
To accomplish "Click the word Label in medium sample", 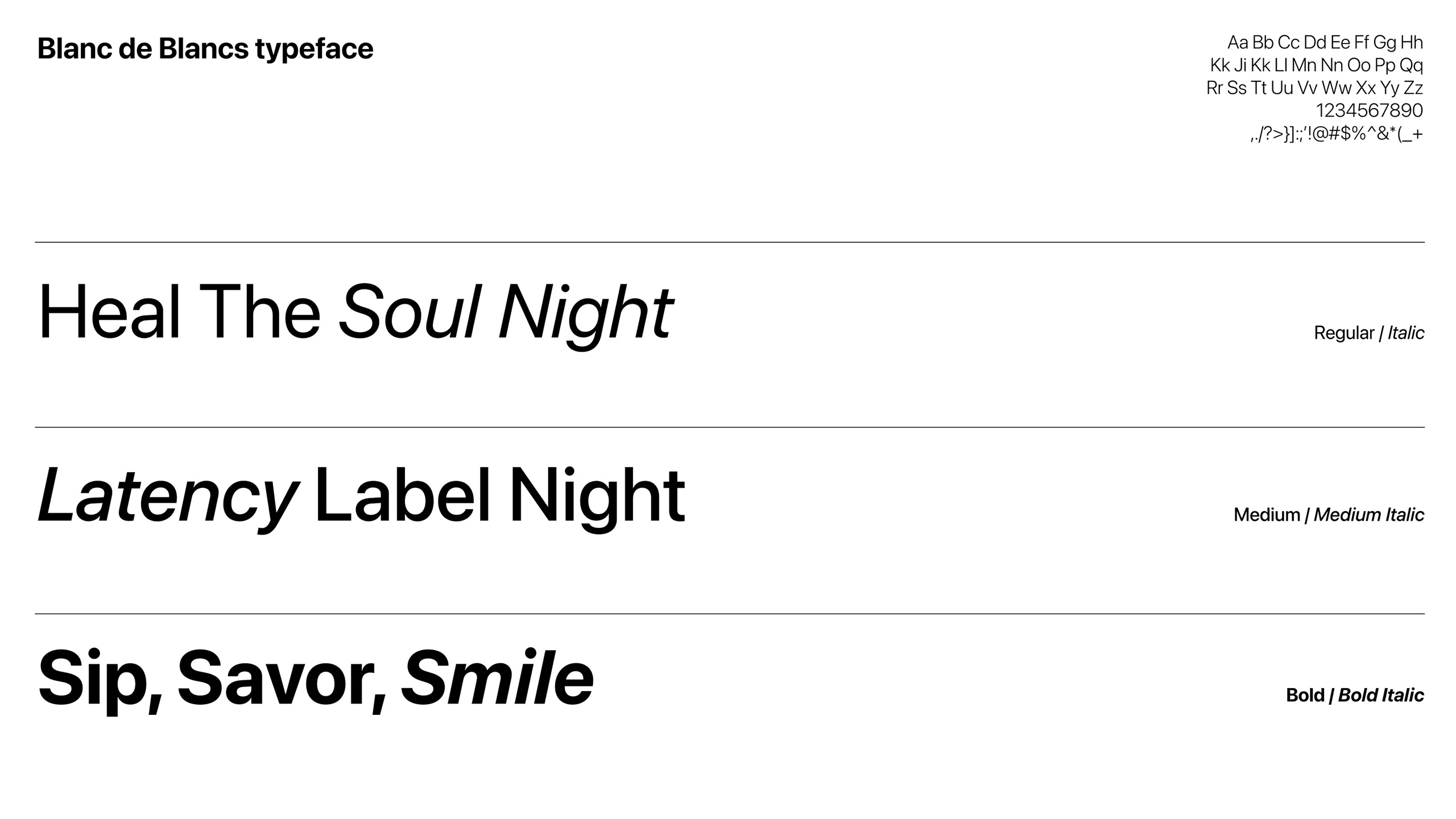I will click(x=402, y=494).
